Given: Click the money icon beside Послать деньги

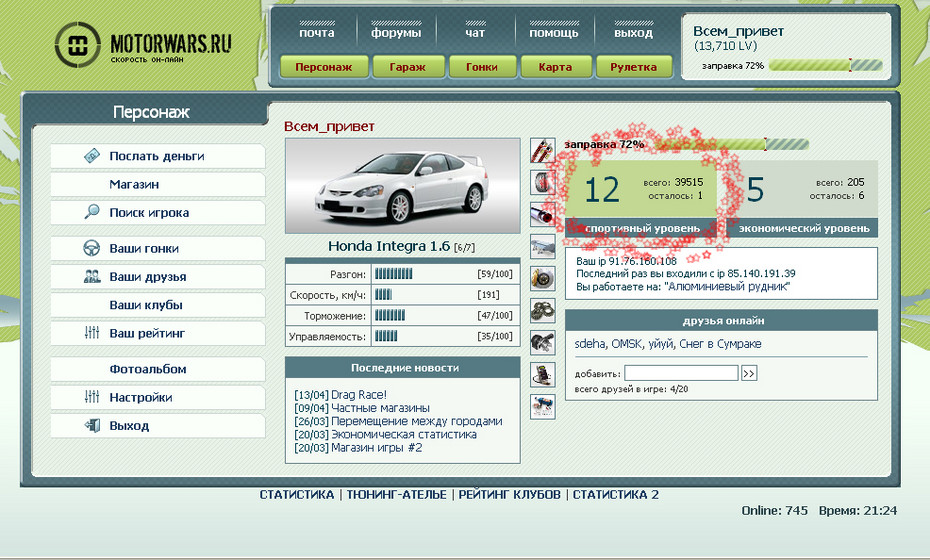Looking at the screenshot, I should click(92, 156).
